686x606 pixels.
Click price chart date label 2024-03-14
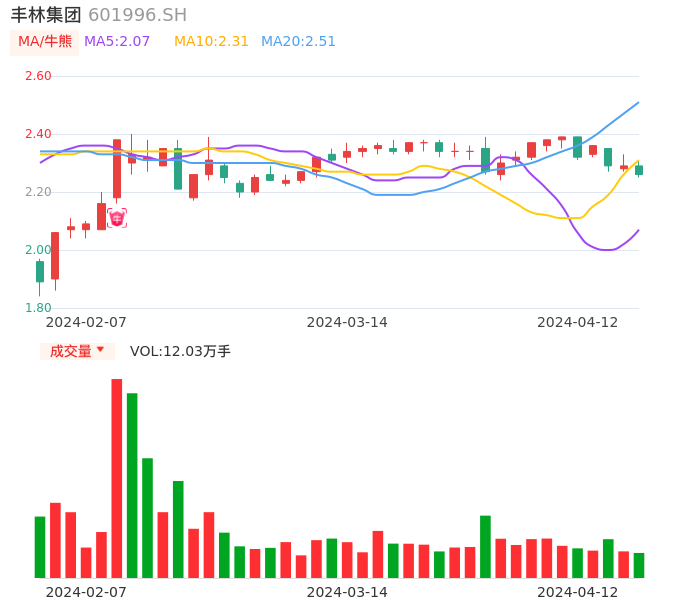pyautogui.click(x=347, y=322)
